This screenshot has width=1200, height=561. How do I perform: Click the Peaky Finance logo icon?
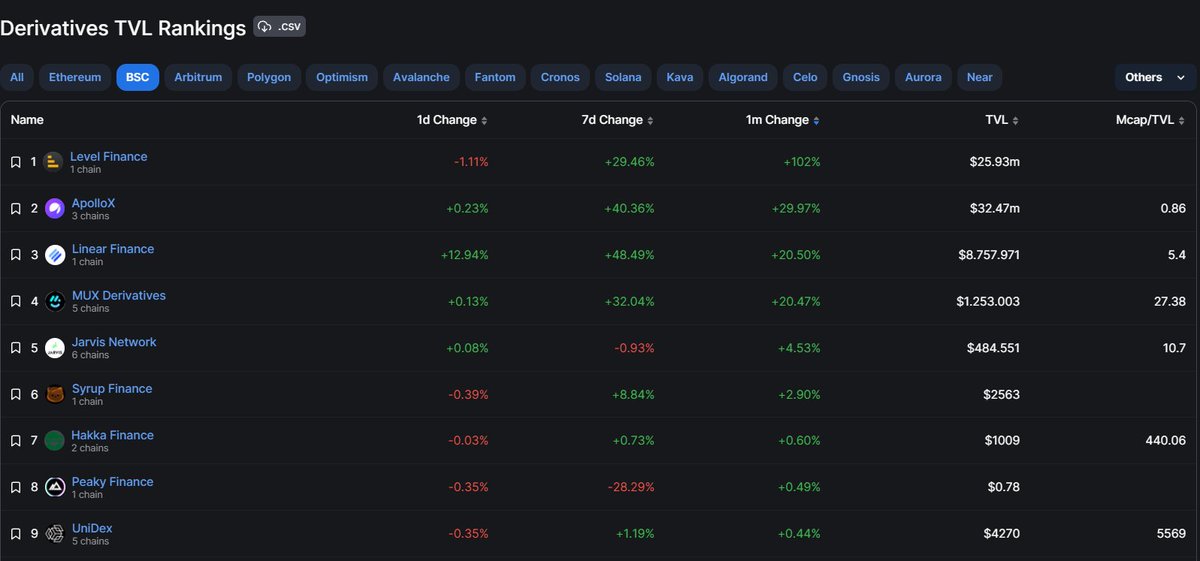click(54, 487)
